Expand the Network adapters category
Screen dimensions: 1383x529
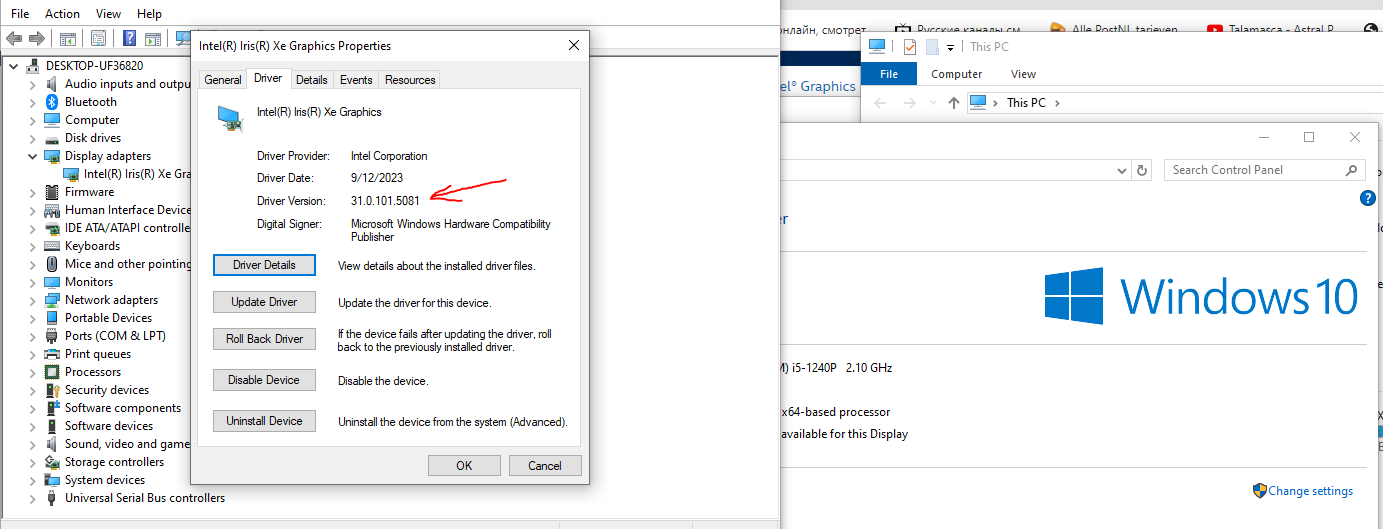pyautogui.click(x=33, y=300)
